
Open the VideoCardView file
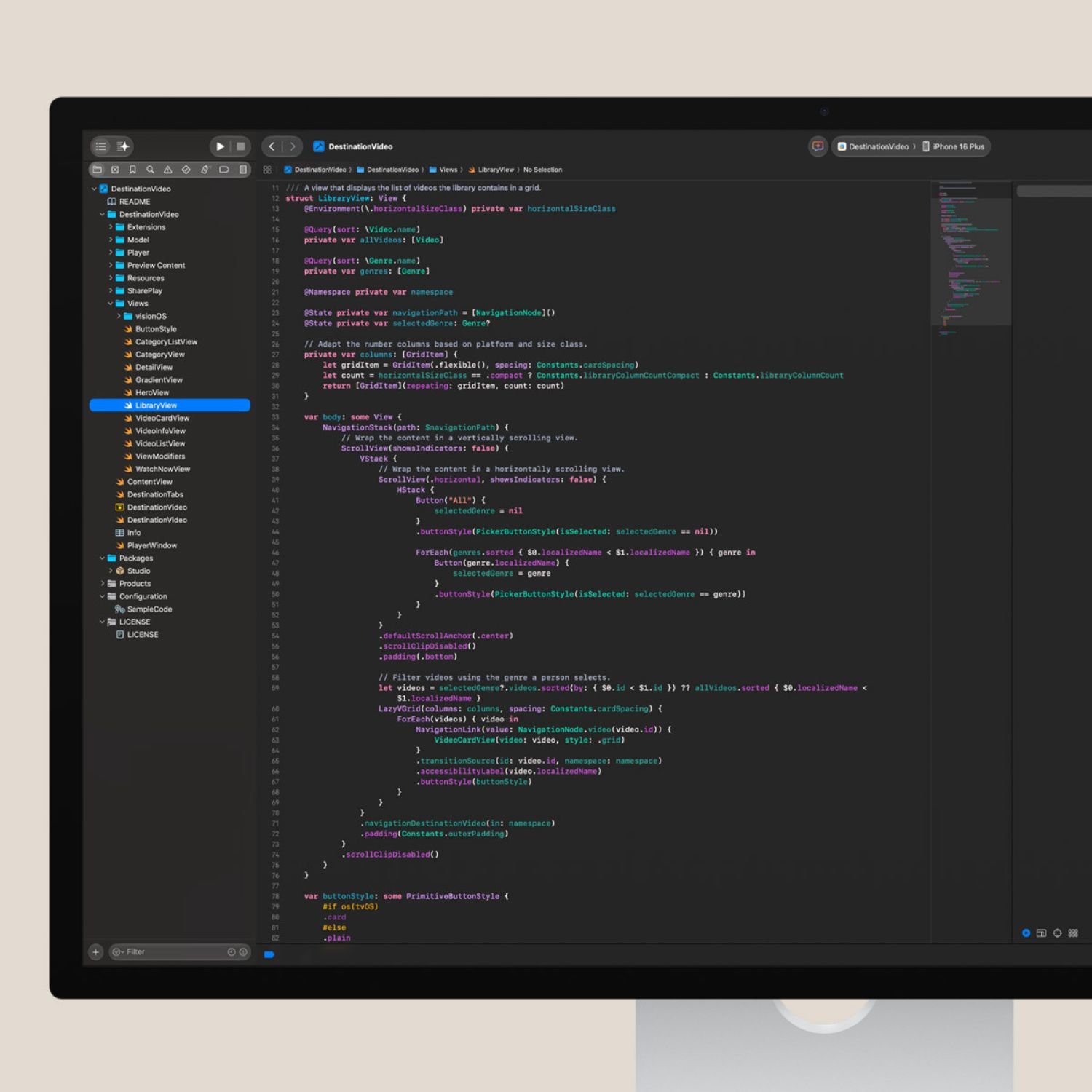[157, 418]
